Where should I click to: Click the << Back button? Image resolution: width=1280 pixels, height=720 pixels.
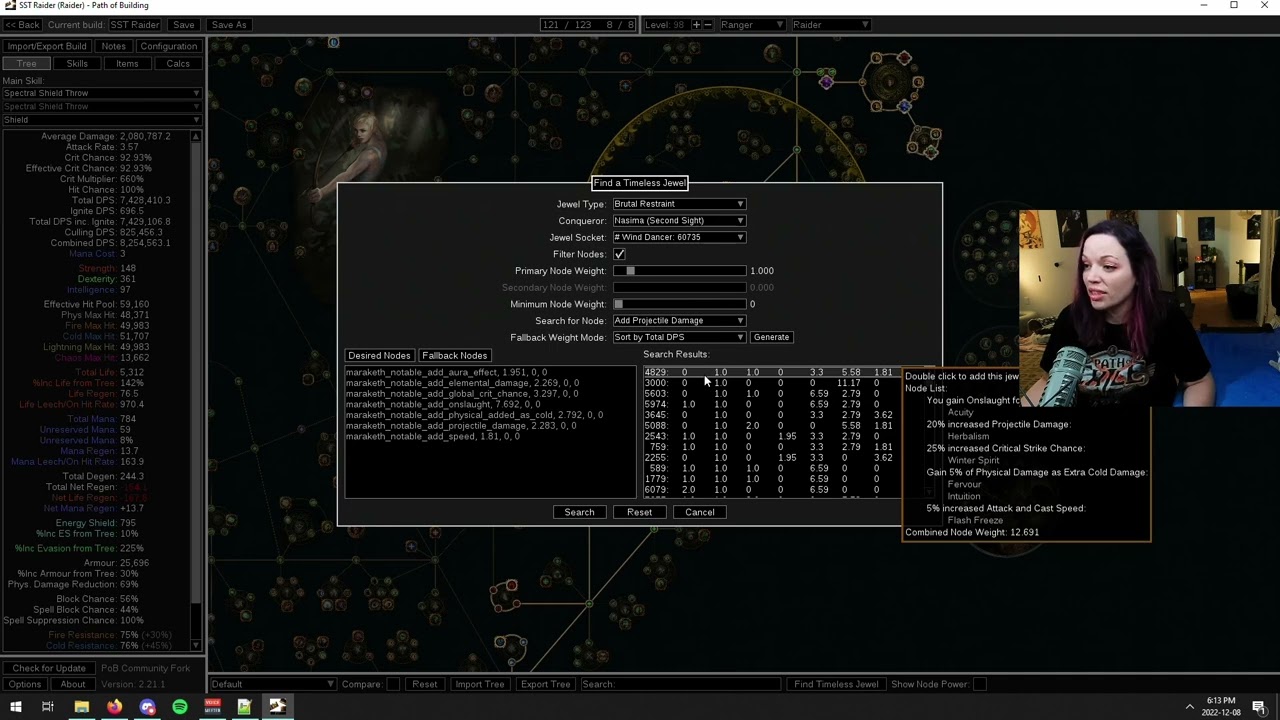(22, 24)
